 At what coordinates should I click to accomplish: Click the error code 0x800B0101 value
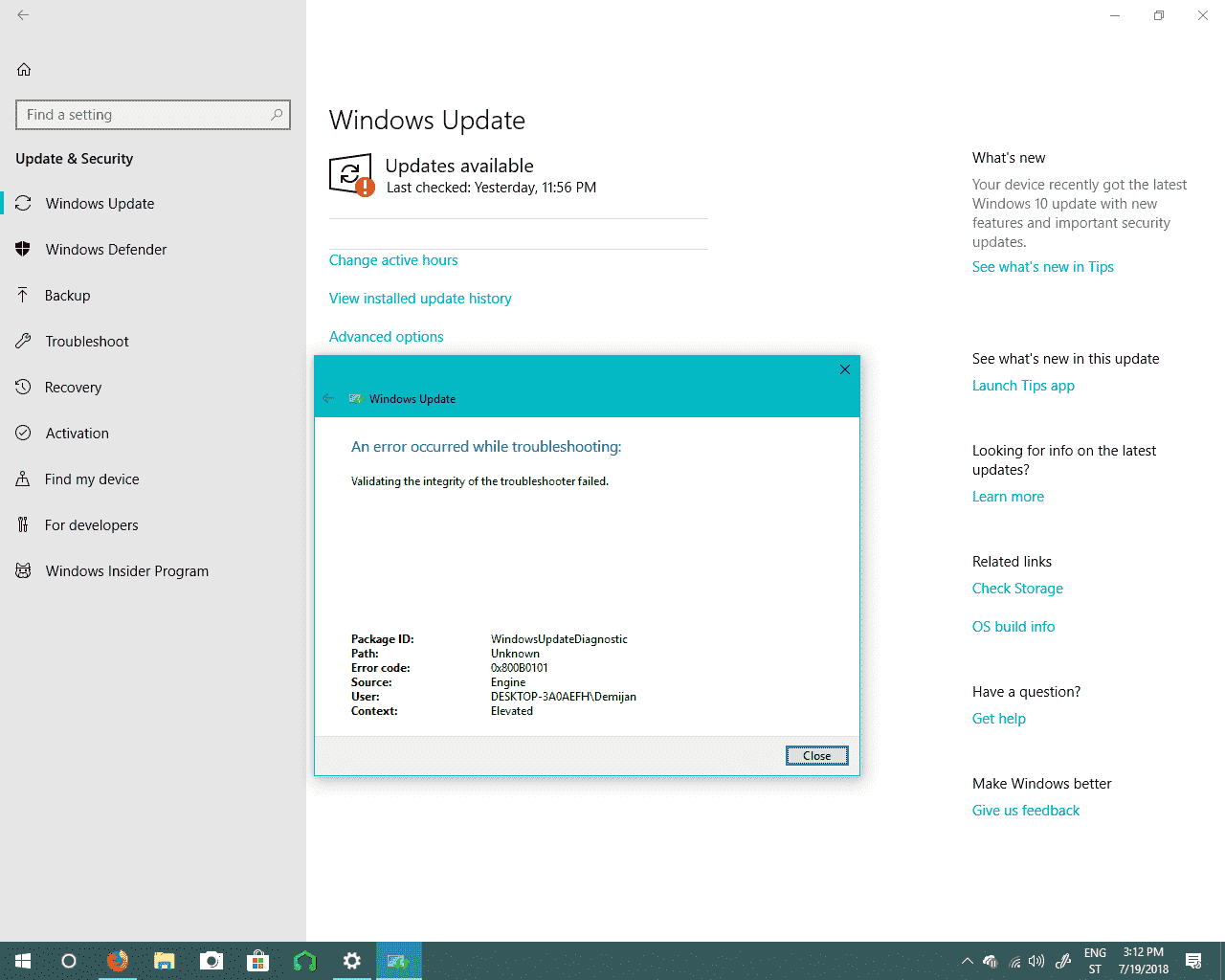pos(520,668)
